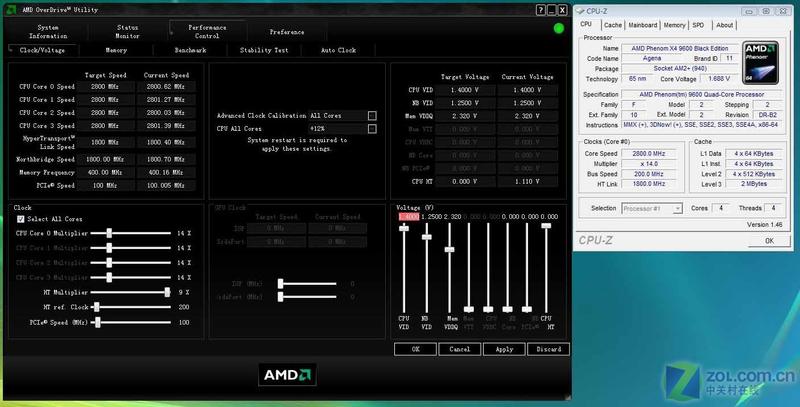Click the +12% CPU All Cores field
The height and width of the screenshot is (407, 800).
337,129
